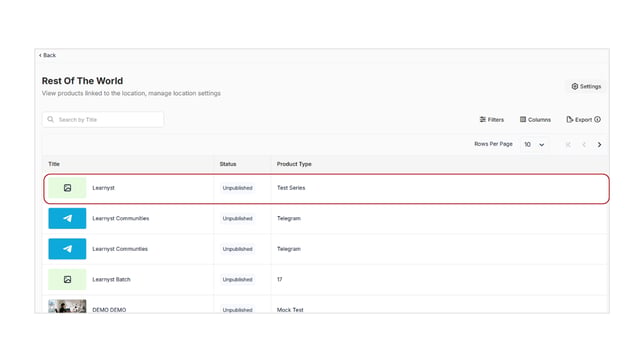Click the Mock Test product type cell
644x362 pixels.
[x=290, y=310]
